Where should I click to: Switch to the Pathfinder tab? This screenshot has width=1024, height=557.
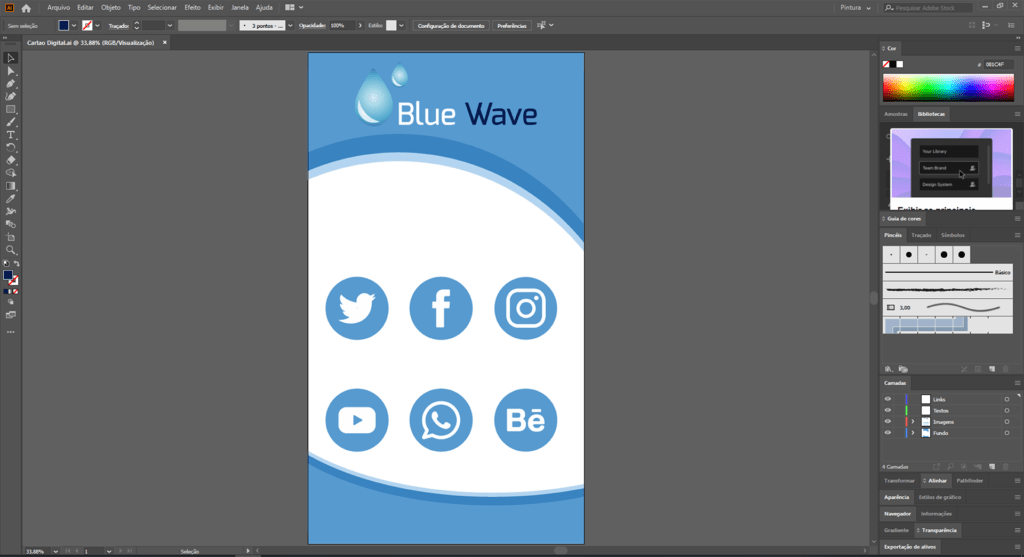(x=969, y=481)
